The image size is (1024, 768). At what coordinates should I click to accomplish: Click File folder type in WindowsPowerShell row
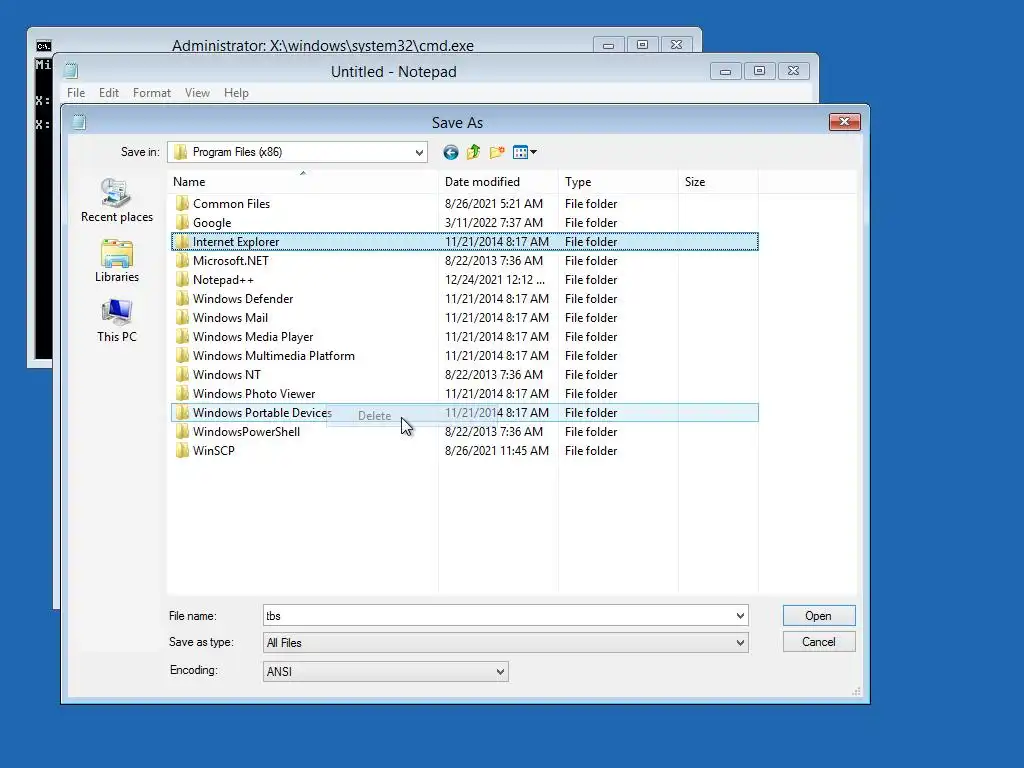coord(591,432)
